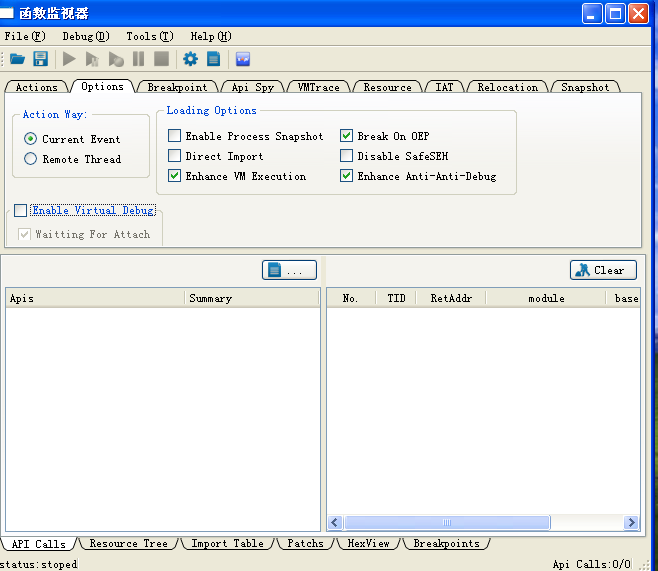Screen dimensions: 658x571
Task: Start debugging with the play icon
Action: (x=69, y=59)
